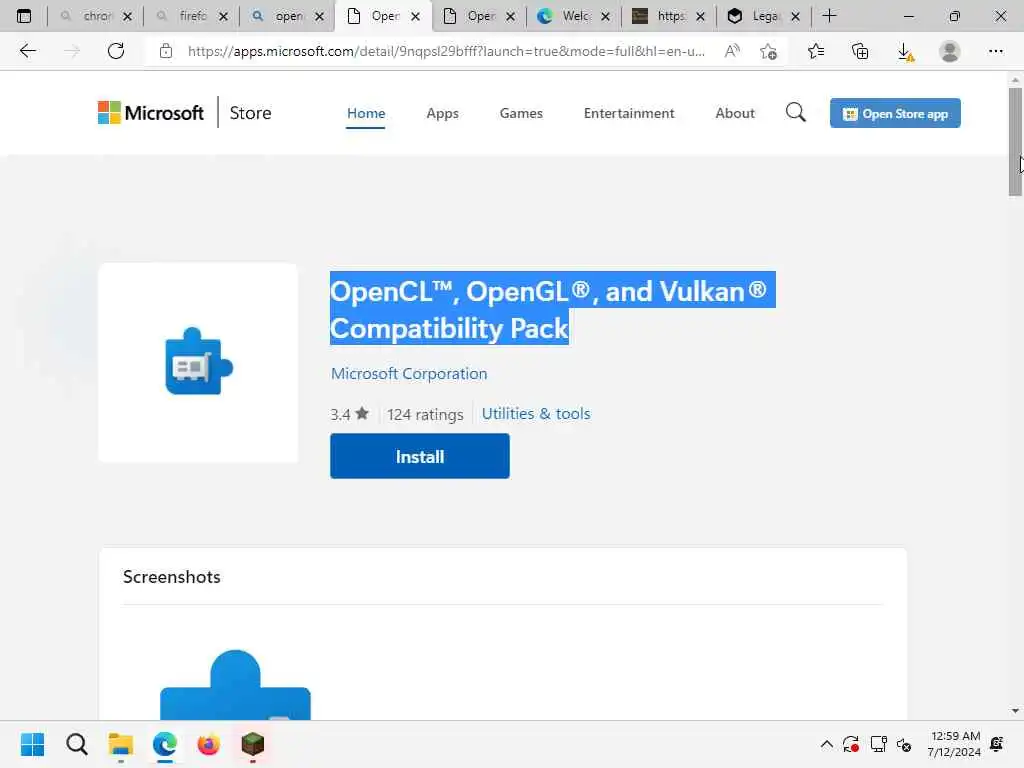Open the About nav item
The height and width of the screenshot is (768, 1024).
click(x=735, y=113)
